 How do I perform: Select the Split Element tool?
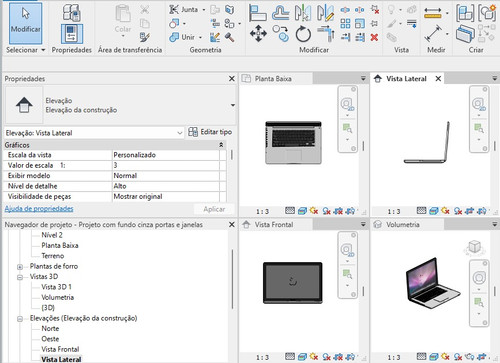(x=345, y=10)
